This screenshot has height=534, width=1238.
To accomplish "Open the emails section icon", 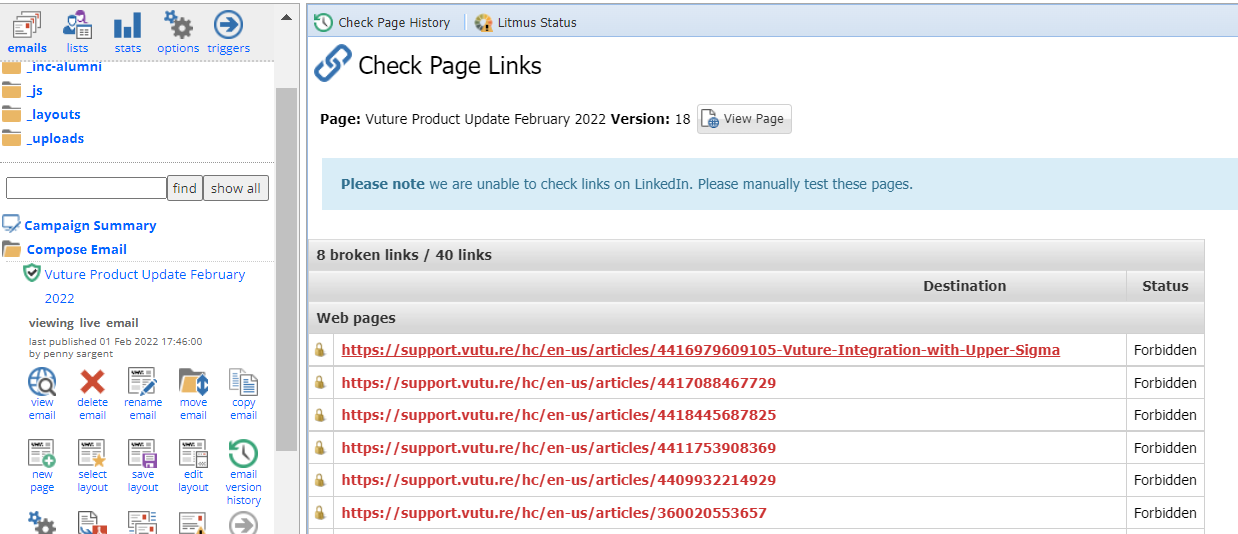I will pos(27,24).
